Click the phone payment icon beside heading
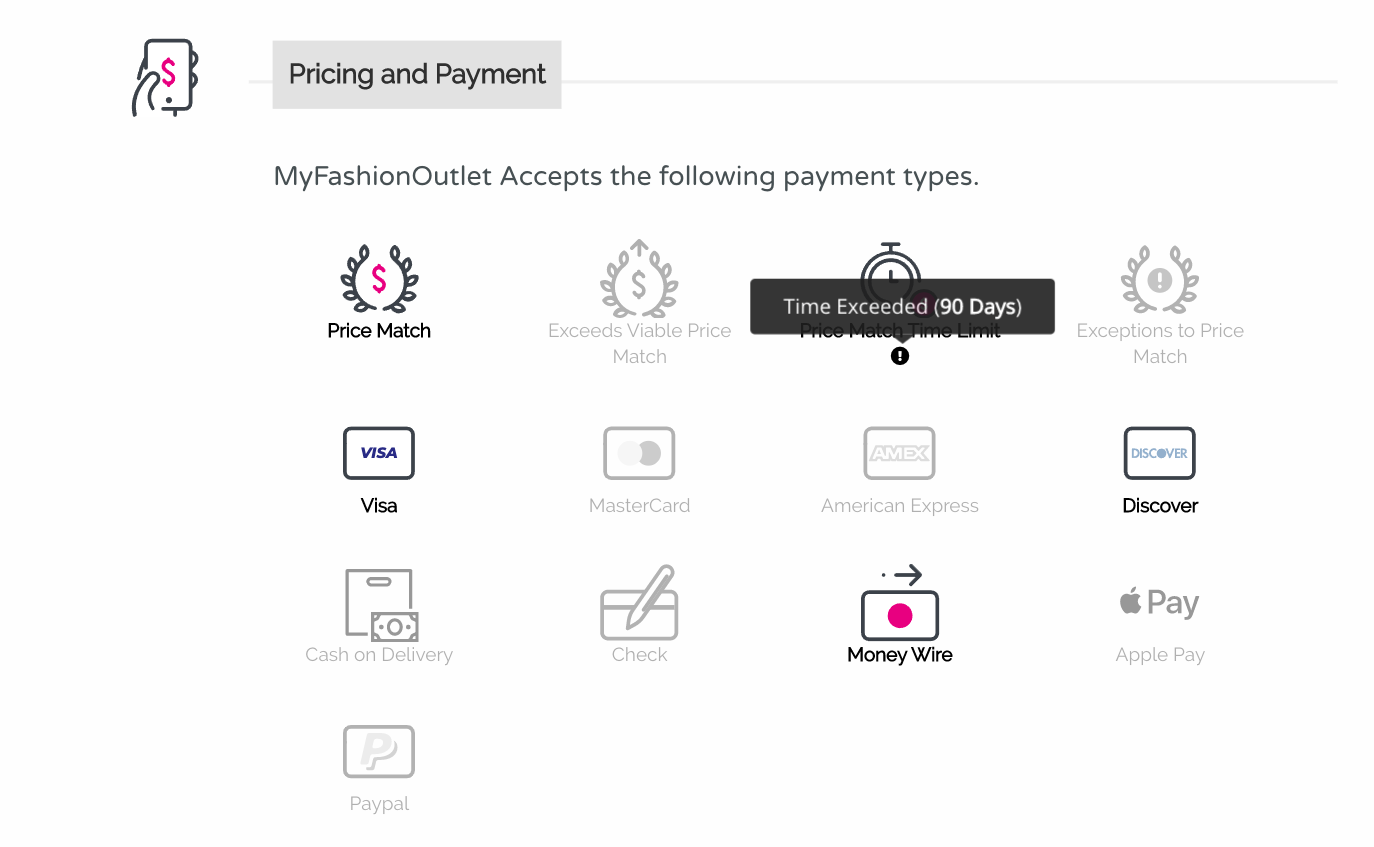This screenshot has width=1374, height=847. click(166, 77)
